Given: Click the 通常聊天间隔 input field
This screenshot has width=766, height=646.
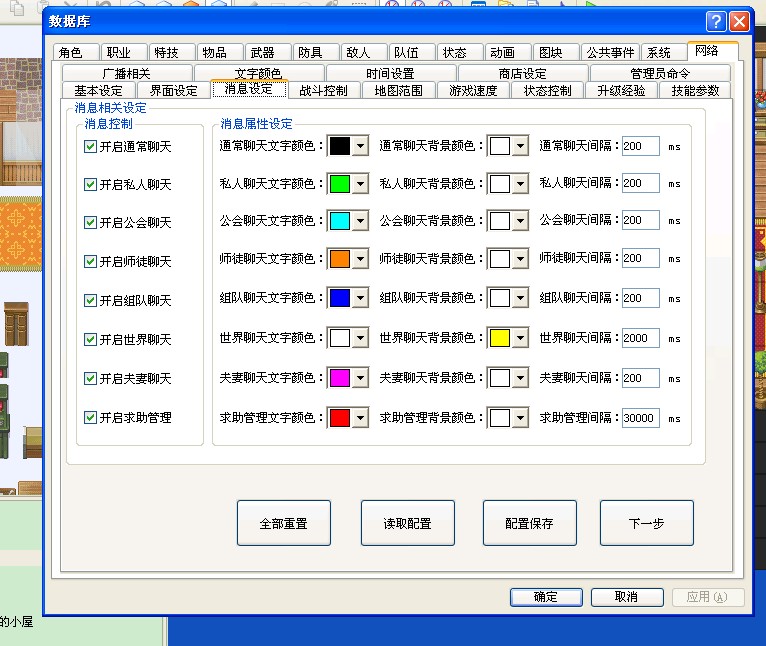Looking at the screenshot, I should 640,146.
